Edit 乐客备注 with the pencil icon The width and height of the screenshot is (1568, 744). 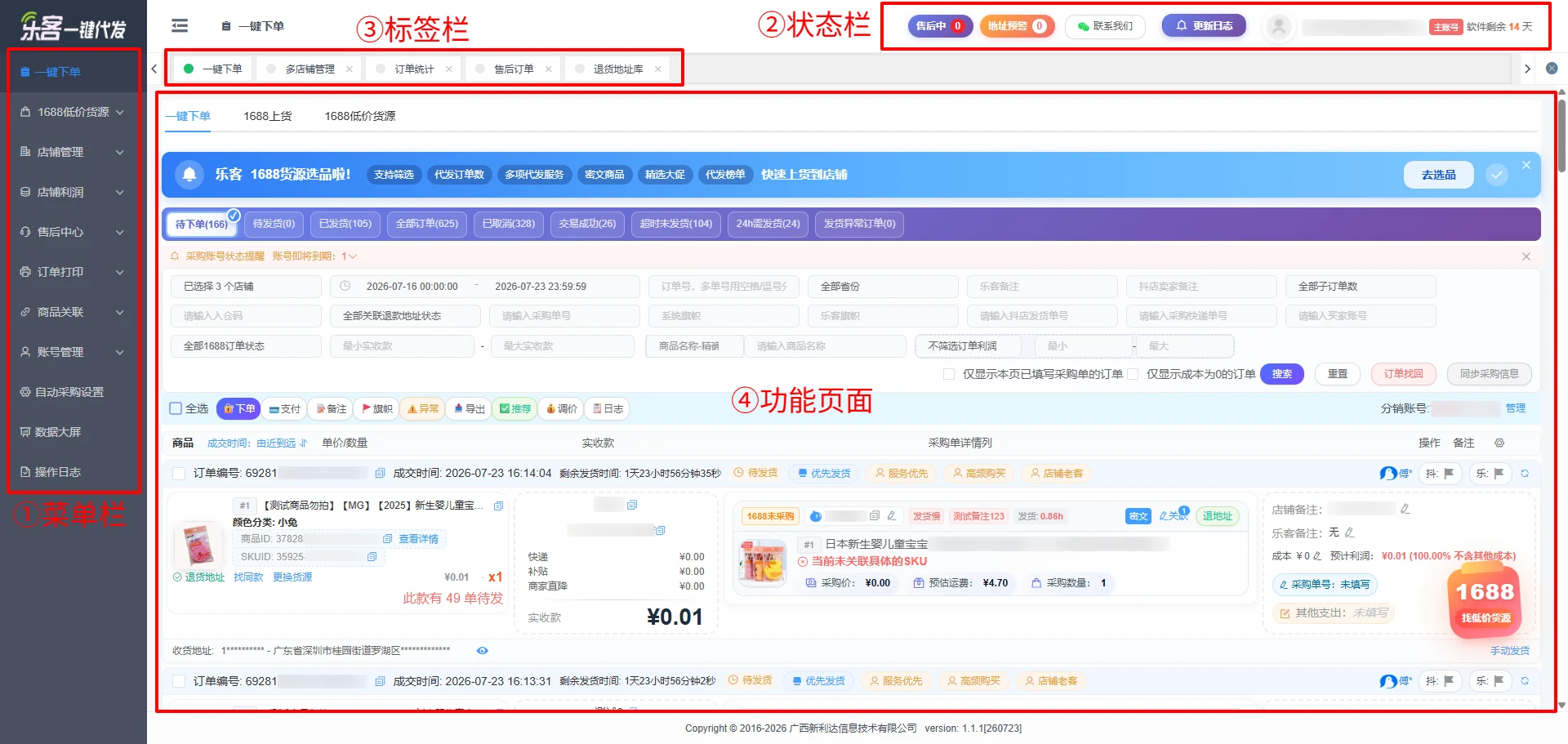(1350, 532)
